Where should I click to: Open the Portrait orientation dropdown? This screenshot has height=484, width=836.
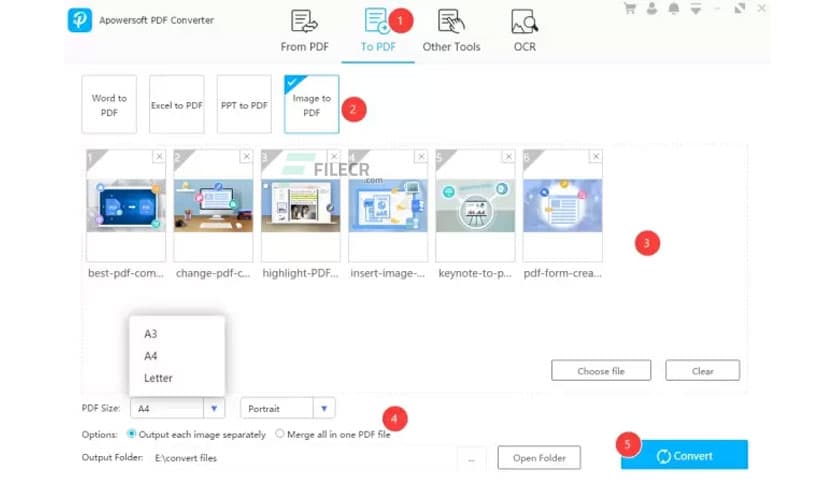point(288,409)
